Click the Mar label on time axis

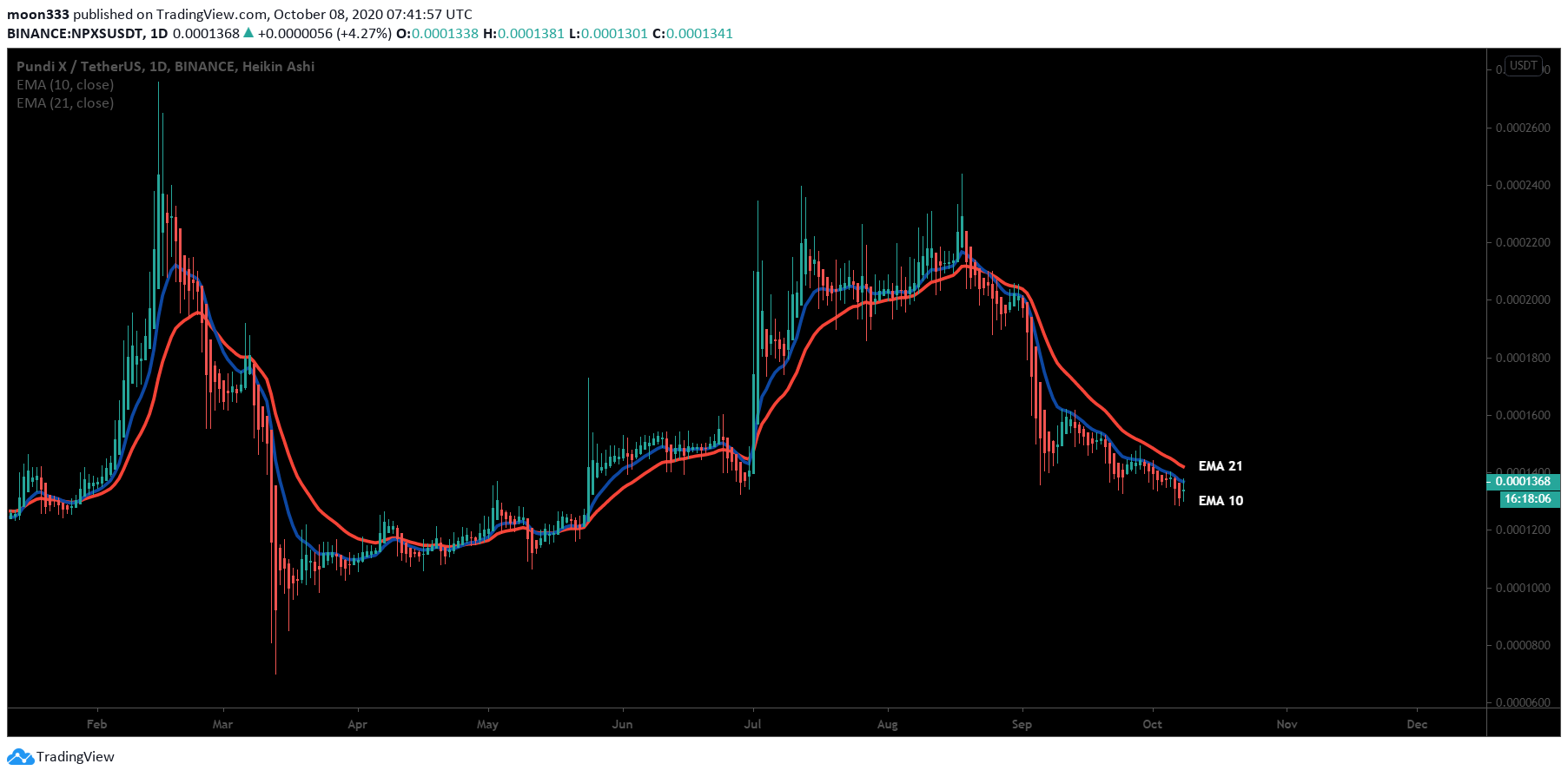pos(222,724)
